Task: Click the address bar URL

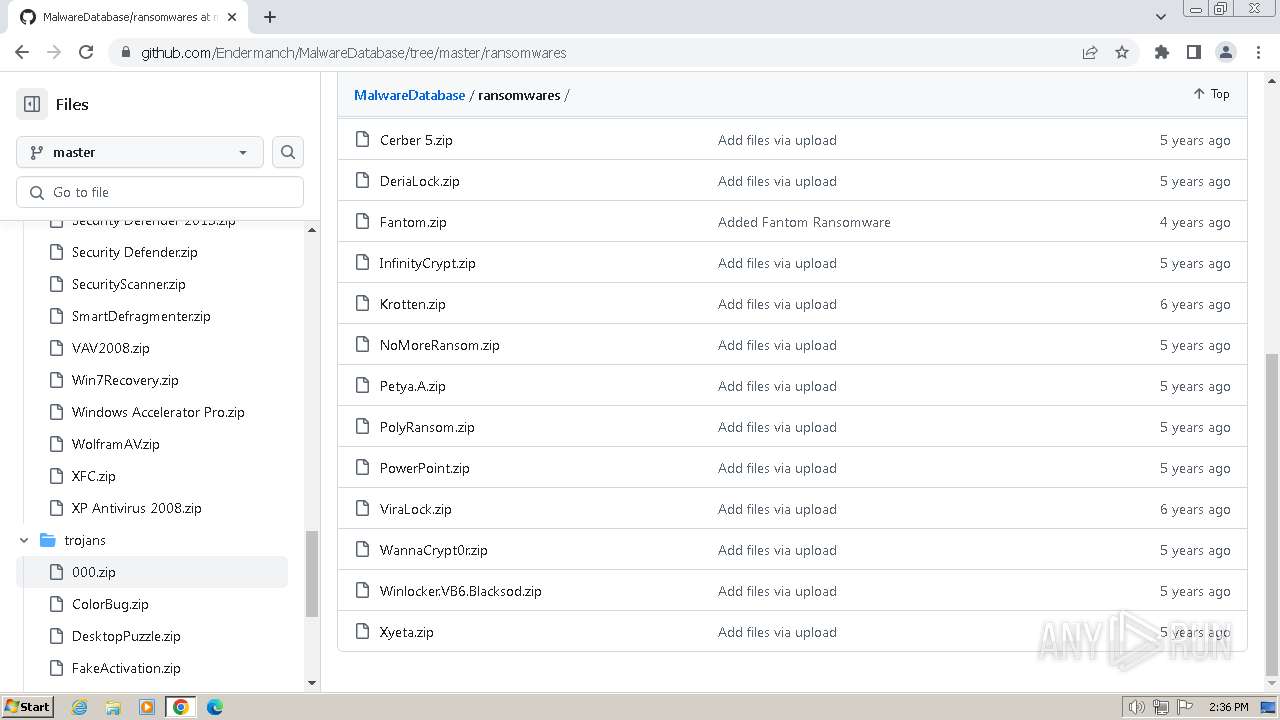Action: click(x=353, y=53)
